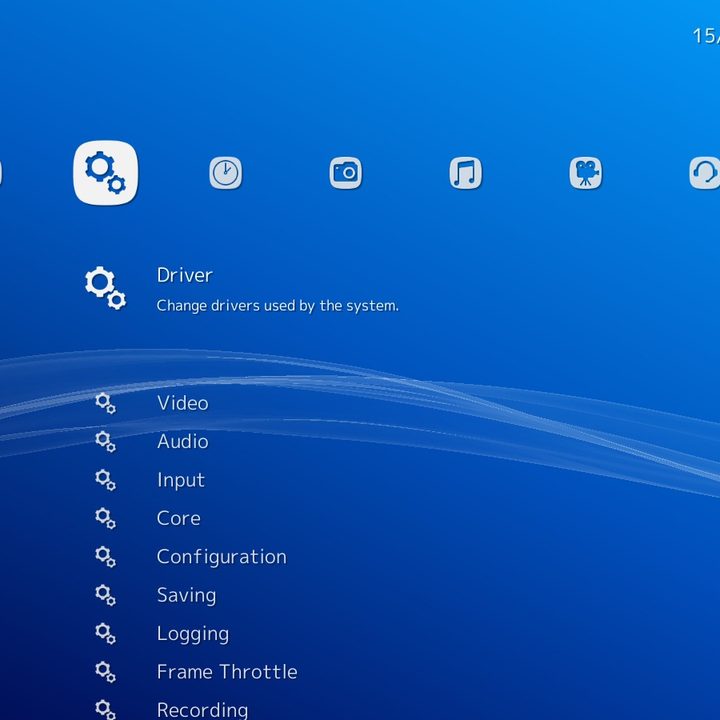Open the Driver settings entry
Image resolution: width=720 pixels, height=720 pixels.
click(185, 276)
